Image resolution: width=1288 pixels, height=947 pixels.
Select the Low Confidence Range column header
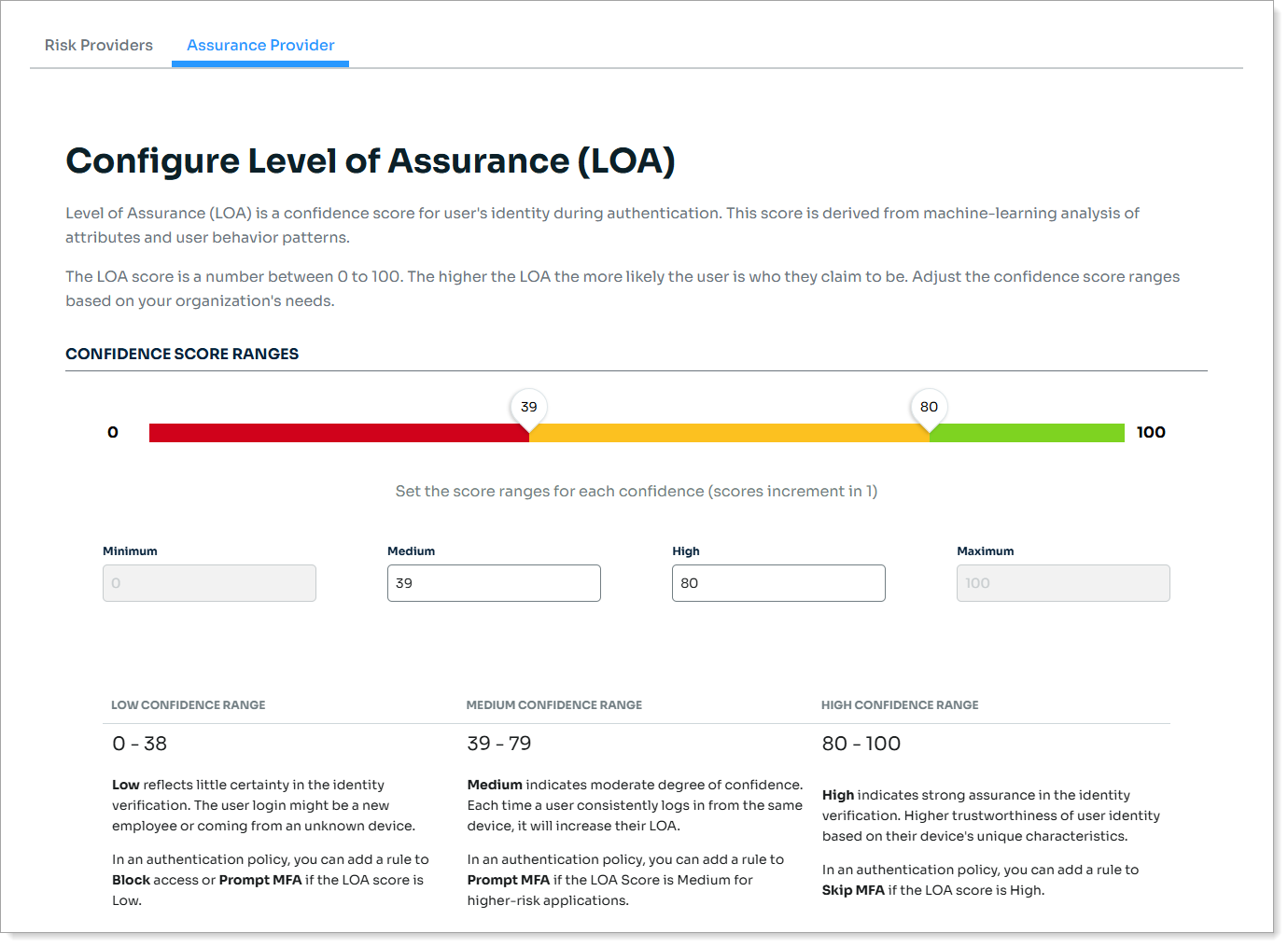point(189,705)
